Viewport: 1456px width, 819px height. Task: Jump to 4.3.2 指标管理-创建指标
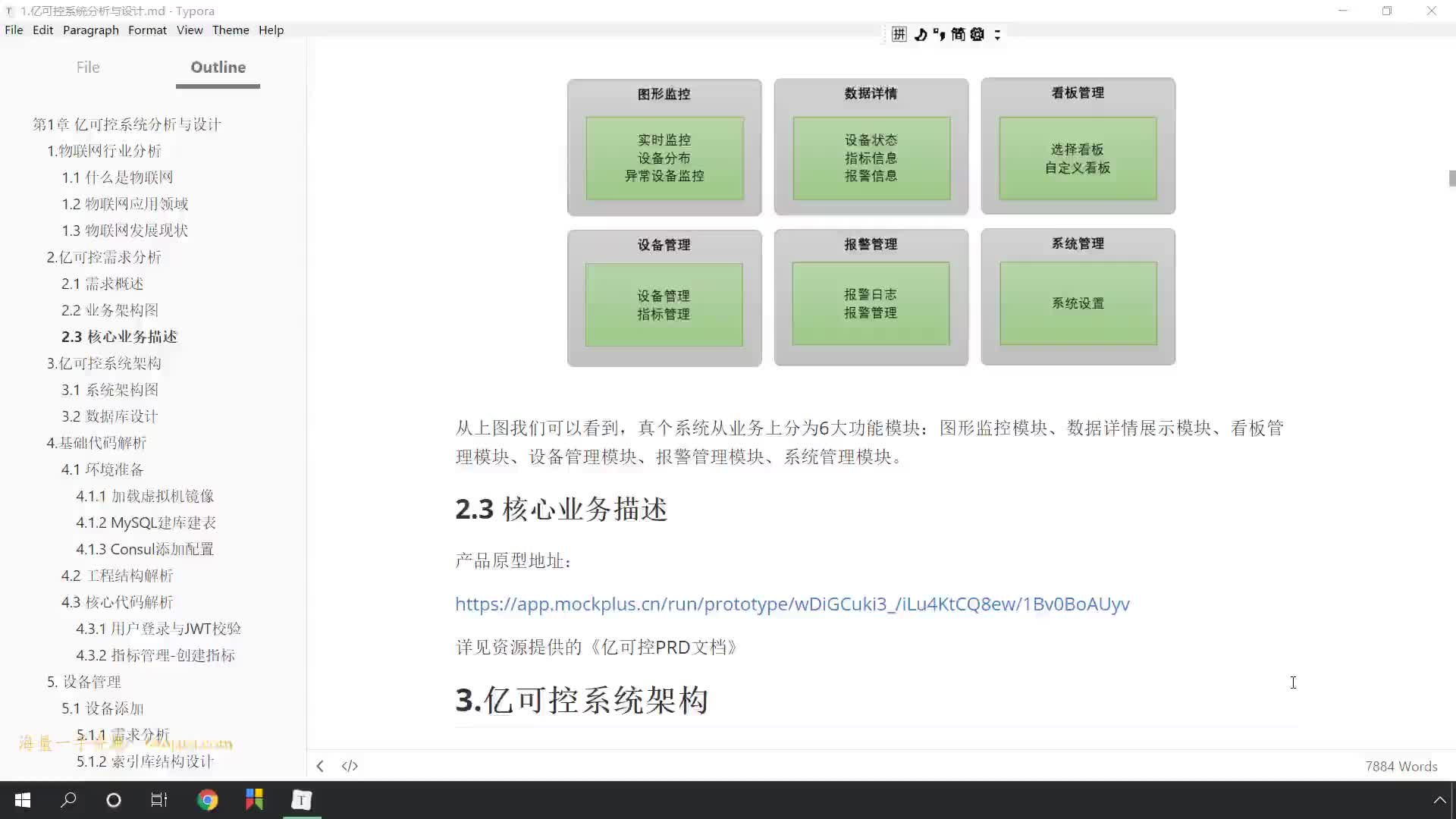click(x=155, y=655)
